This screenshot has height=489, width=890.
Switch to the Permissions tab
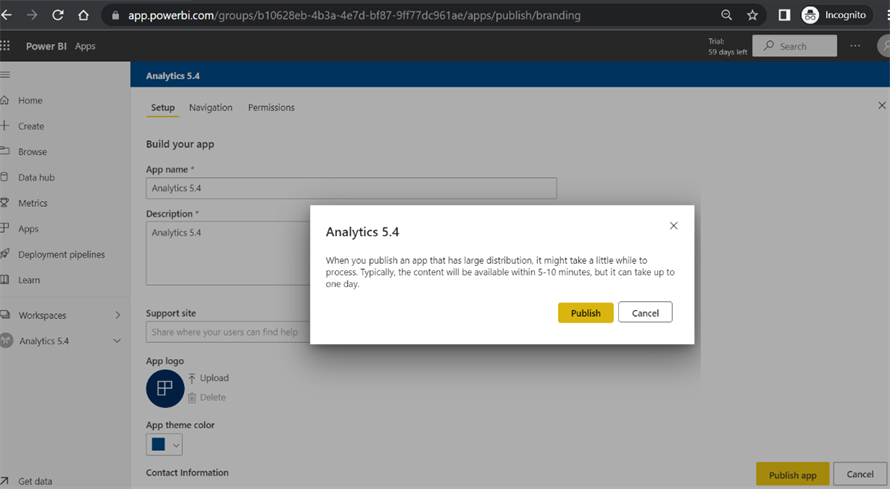click(x=271, y=107)
